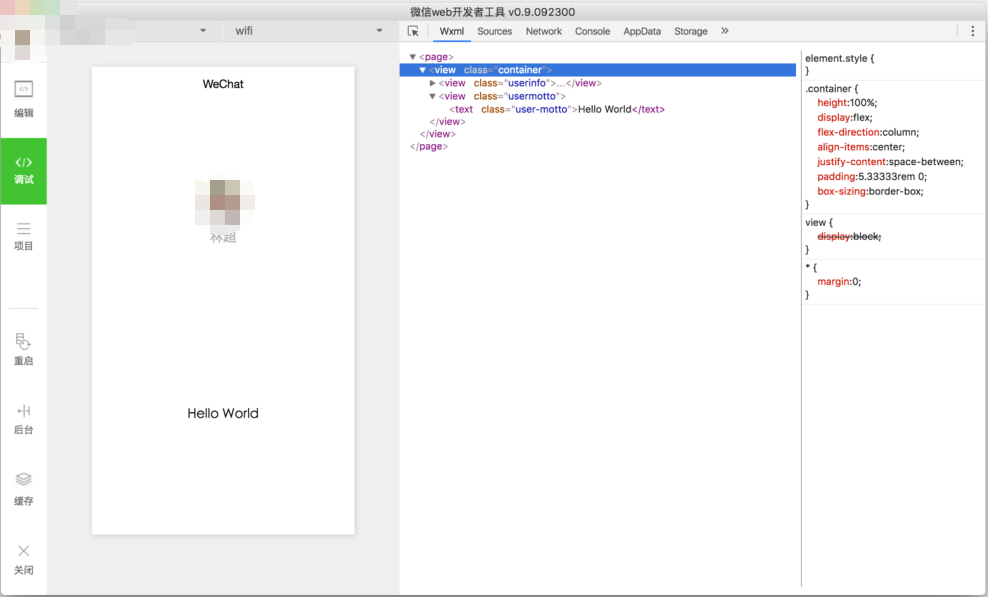Open the 缓存 (Cache) layers icon
The image size is (988, 597).
click(23, 480)
